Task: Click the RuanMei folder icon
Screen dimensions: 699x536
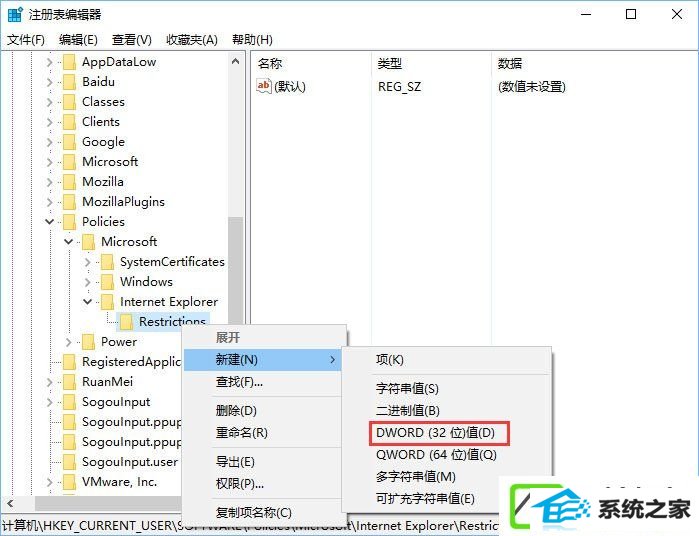Action: click(69, 382)
